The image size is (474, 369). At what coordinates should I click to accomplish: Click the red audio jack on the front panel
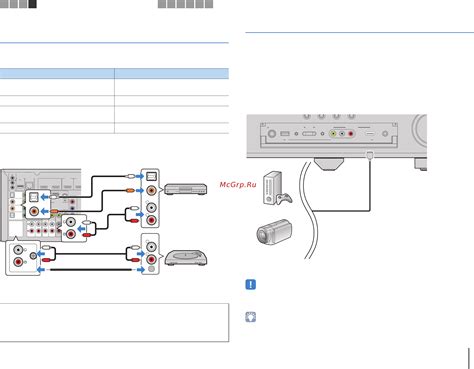351,134
